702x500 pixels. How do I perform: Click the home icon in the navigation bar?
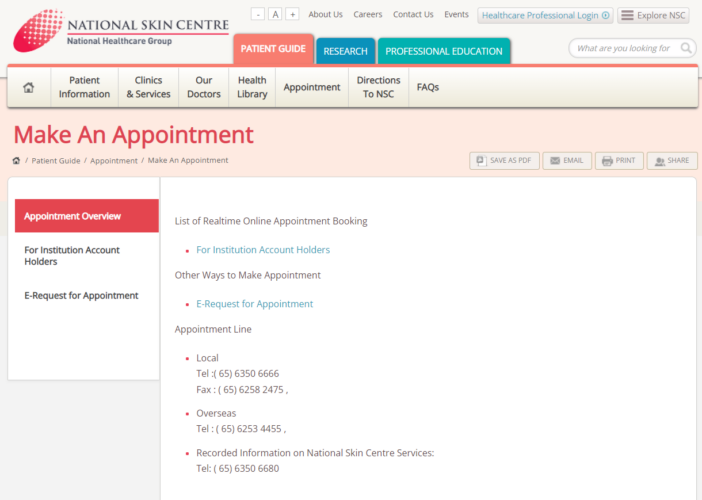tap(29, 87)
